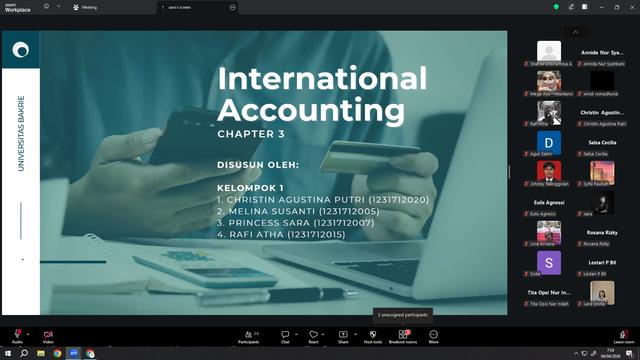Switch to the Meeting tab
The image size is (640, 360).
point(85,7)
